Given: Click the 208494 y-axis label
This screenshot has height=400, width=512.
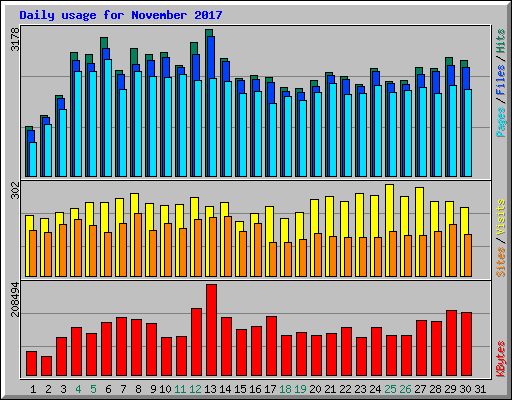Looking at the screenshot, I should (15, 299).
